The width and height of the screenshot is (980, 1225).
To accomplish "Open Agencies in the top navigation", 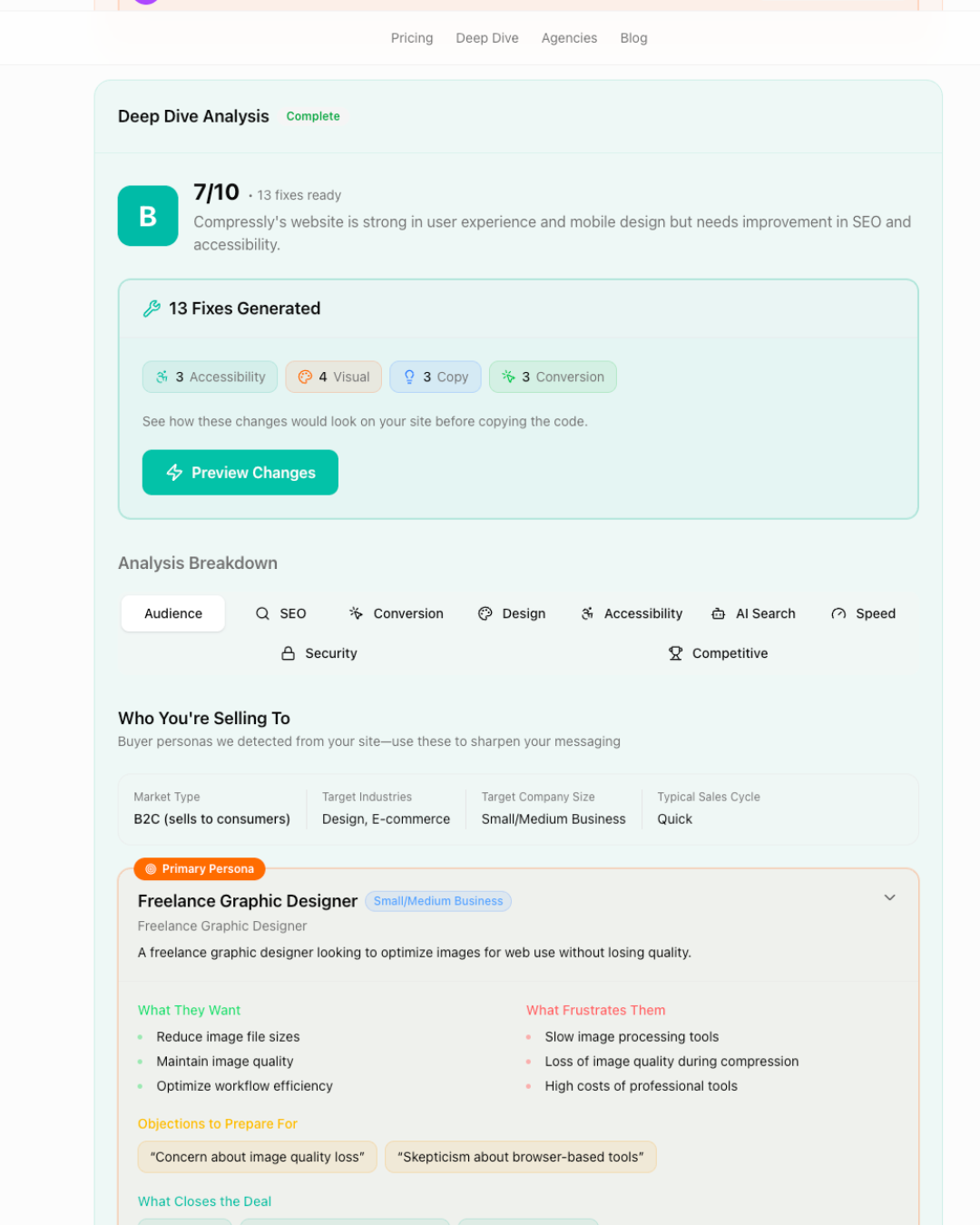I will pyautogui.click(x=569, y=38).
